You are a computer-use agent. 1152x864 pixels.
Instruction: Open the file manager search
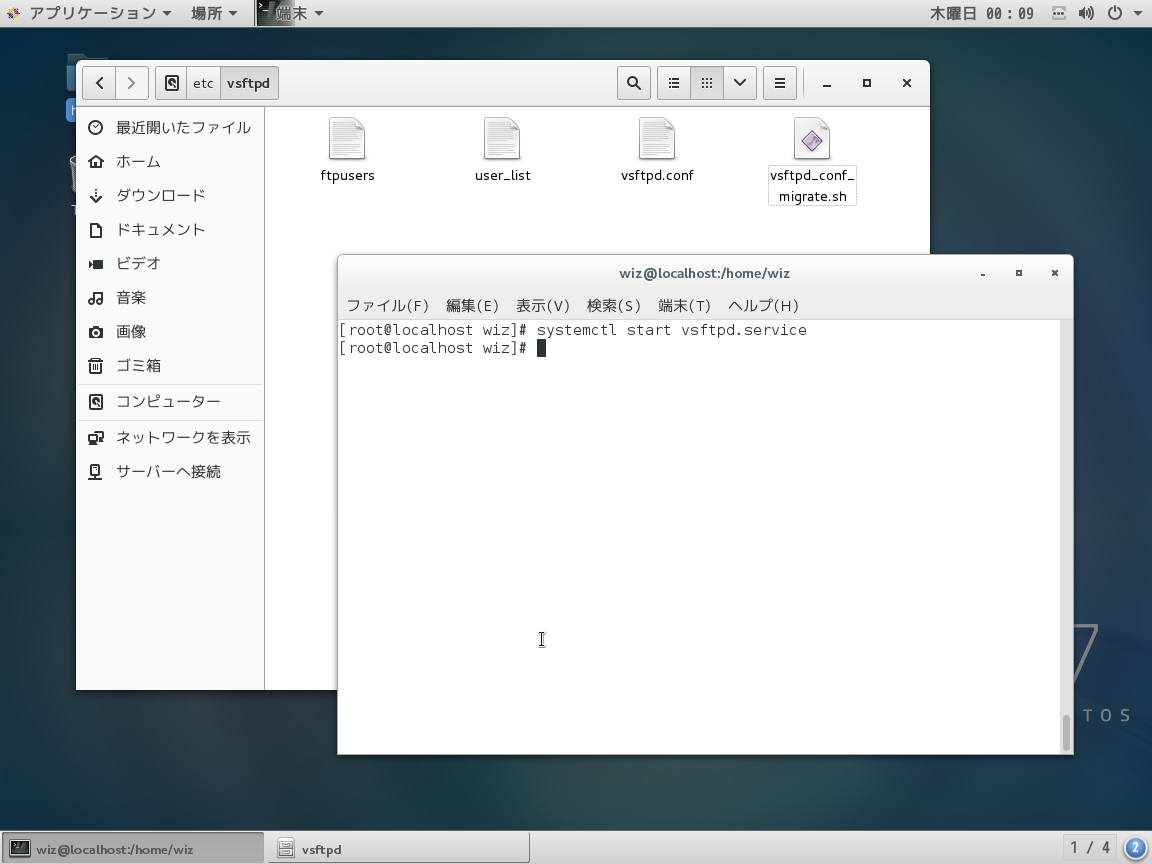coord(633,83)
